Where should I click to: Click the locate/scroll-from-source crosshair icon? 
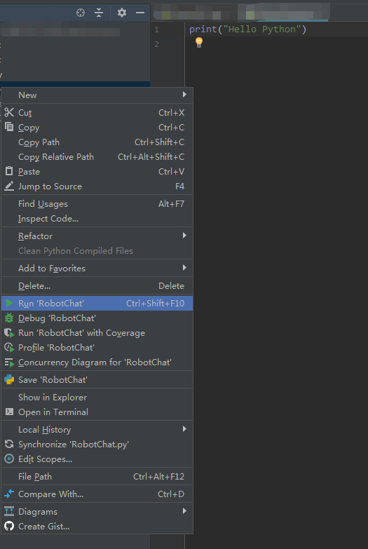pyautogui.click(x=81, y=13)
